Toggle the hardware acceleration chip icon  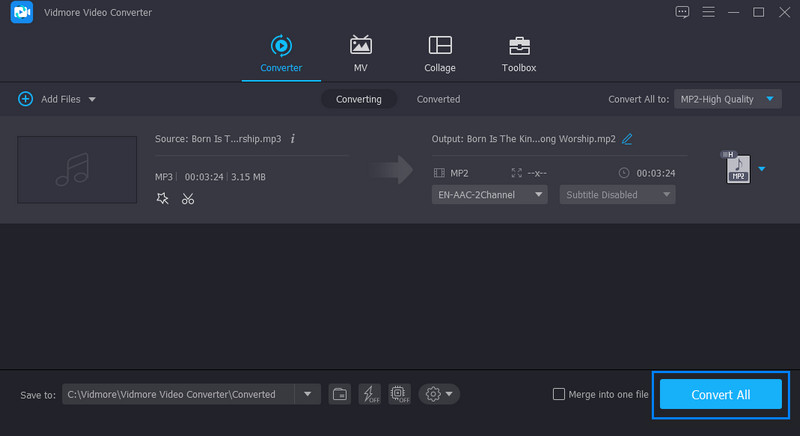[x=397, y=394]
